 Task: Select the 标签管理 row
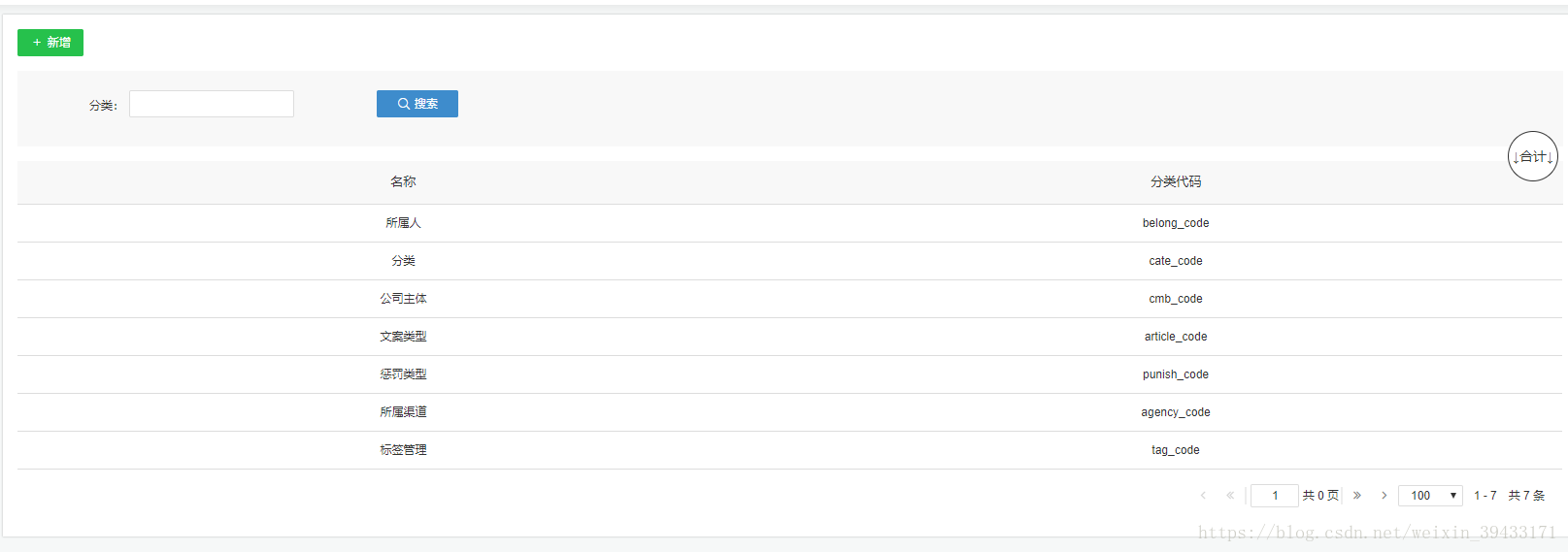[789, 450]
